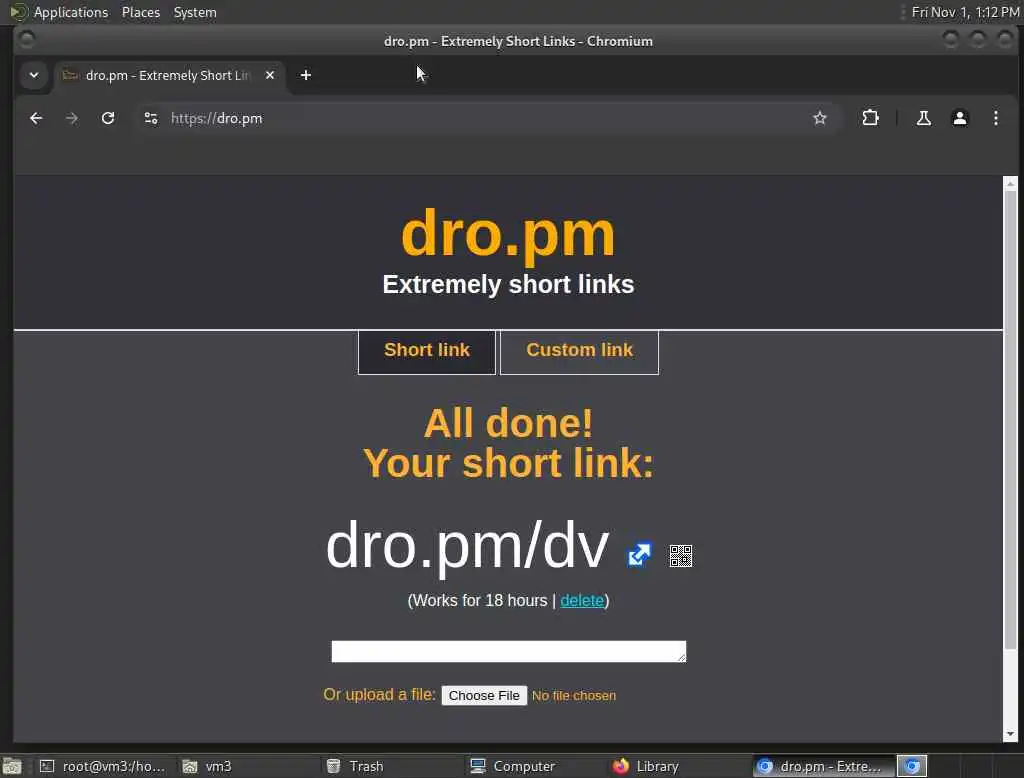1024x778 pixels.
Task: Click the 'Works for 18 hours' text
Action: [x=480, y=600]
